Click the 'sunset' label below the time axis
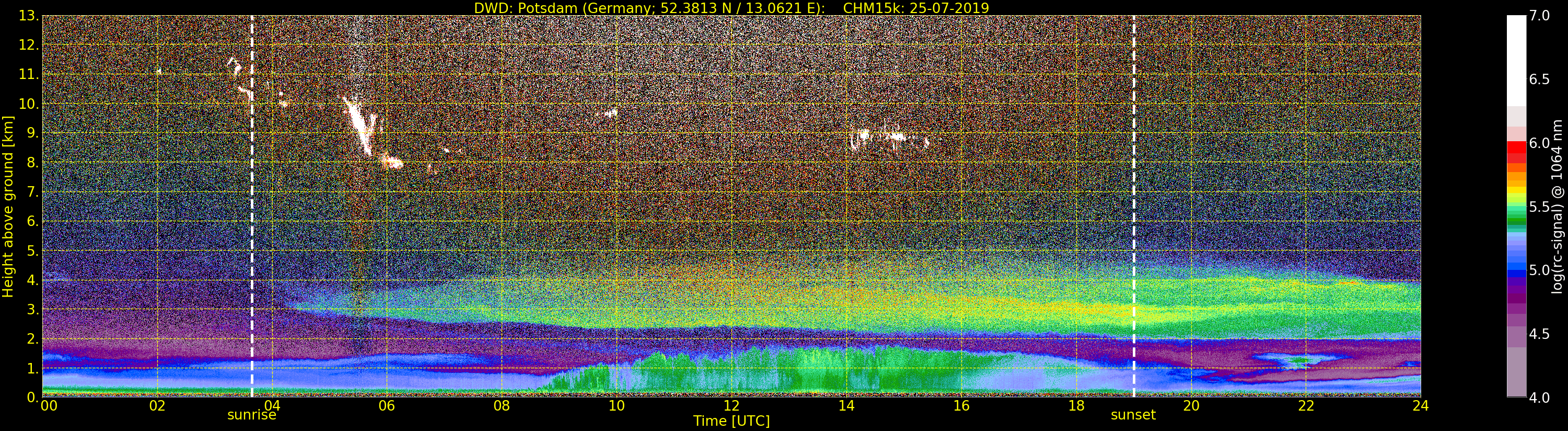The image size is (1568, 431). [1133, 415]
